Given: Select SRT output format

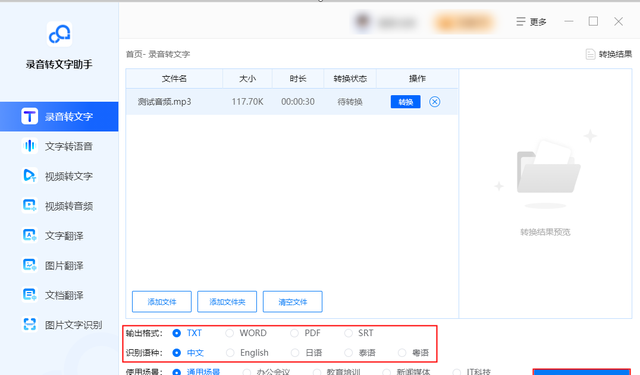Looking at the screenshot, I should pos(359,333).
